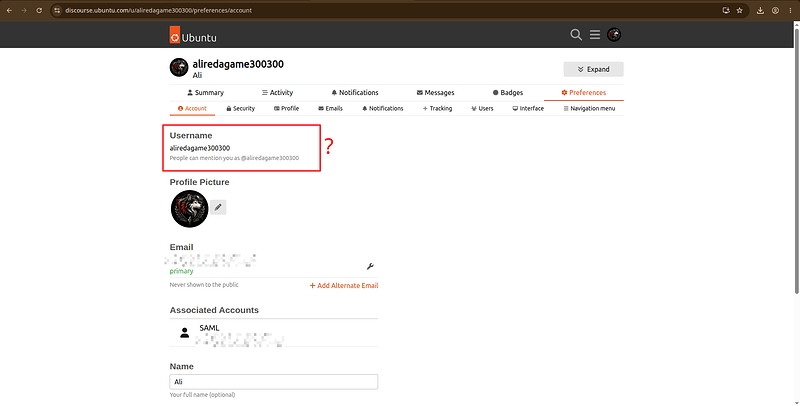Go to the Ubuntu logo home link
Screen dimensions: 800x406
[x=193, y=35]
